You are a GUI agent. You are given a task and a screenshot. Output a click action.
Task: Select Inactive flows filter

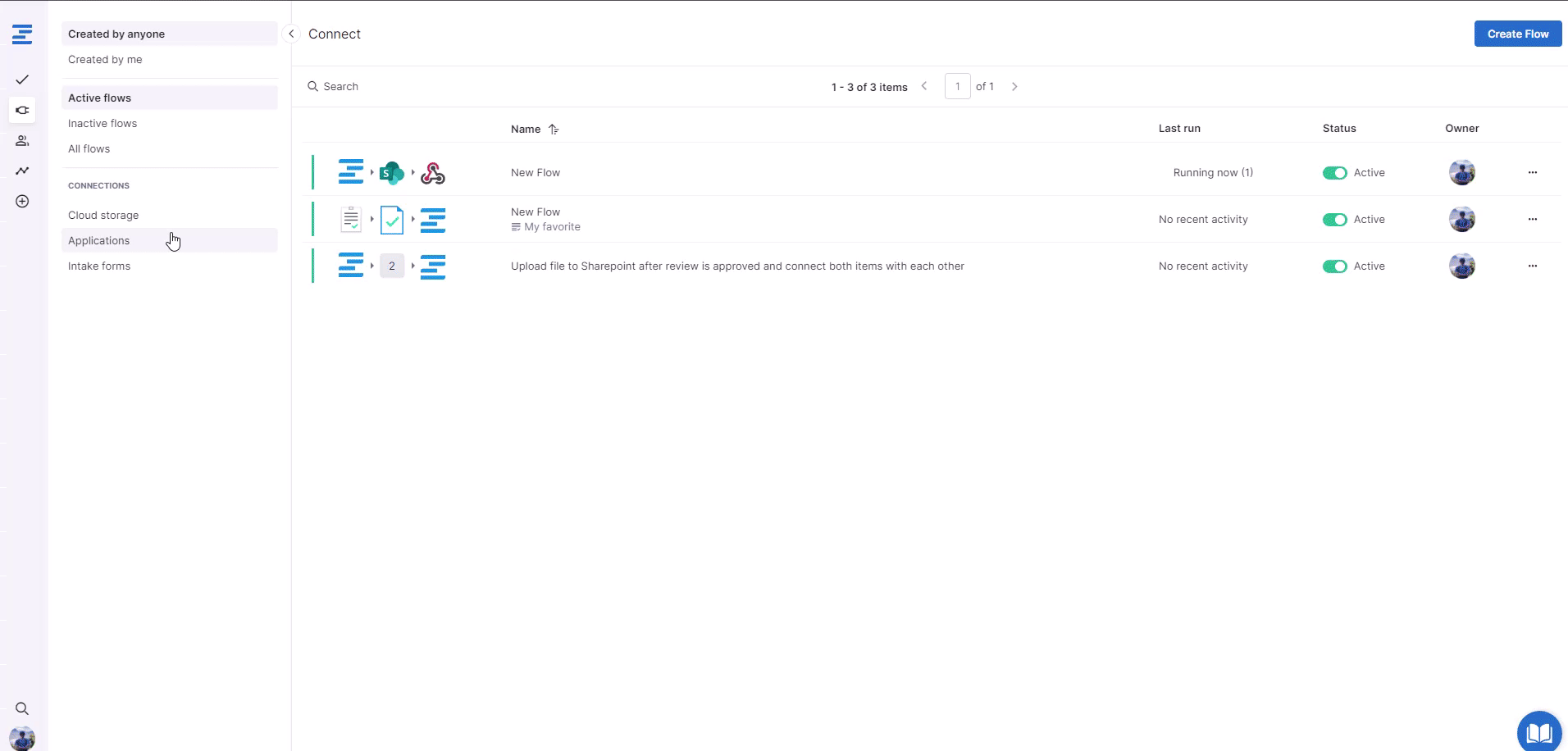(103, 123)
